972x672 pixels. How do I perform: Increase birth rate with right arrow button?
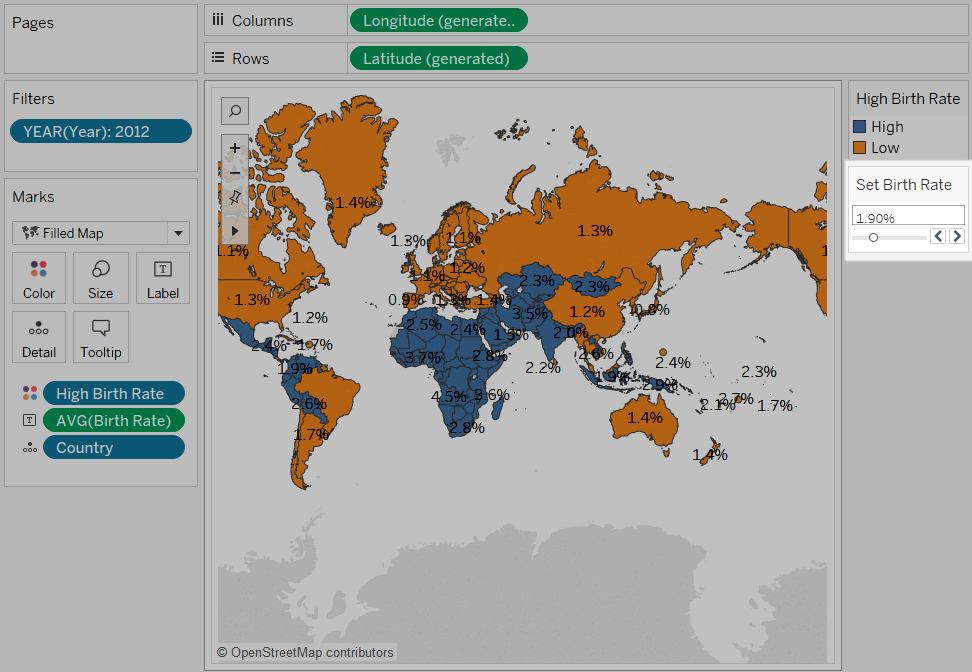pyautogui.click(x=957, y=236)
